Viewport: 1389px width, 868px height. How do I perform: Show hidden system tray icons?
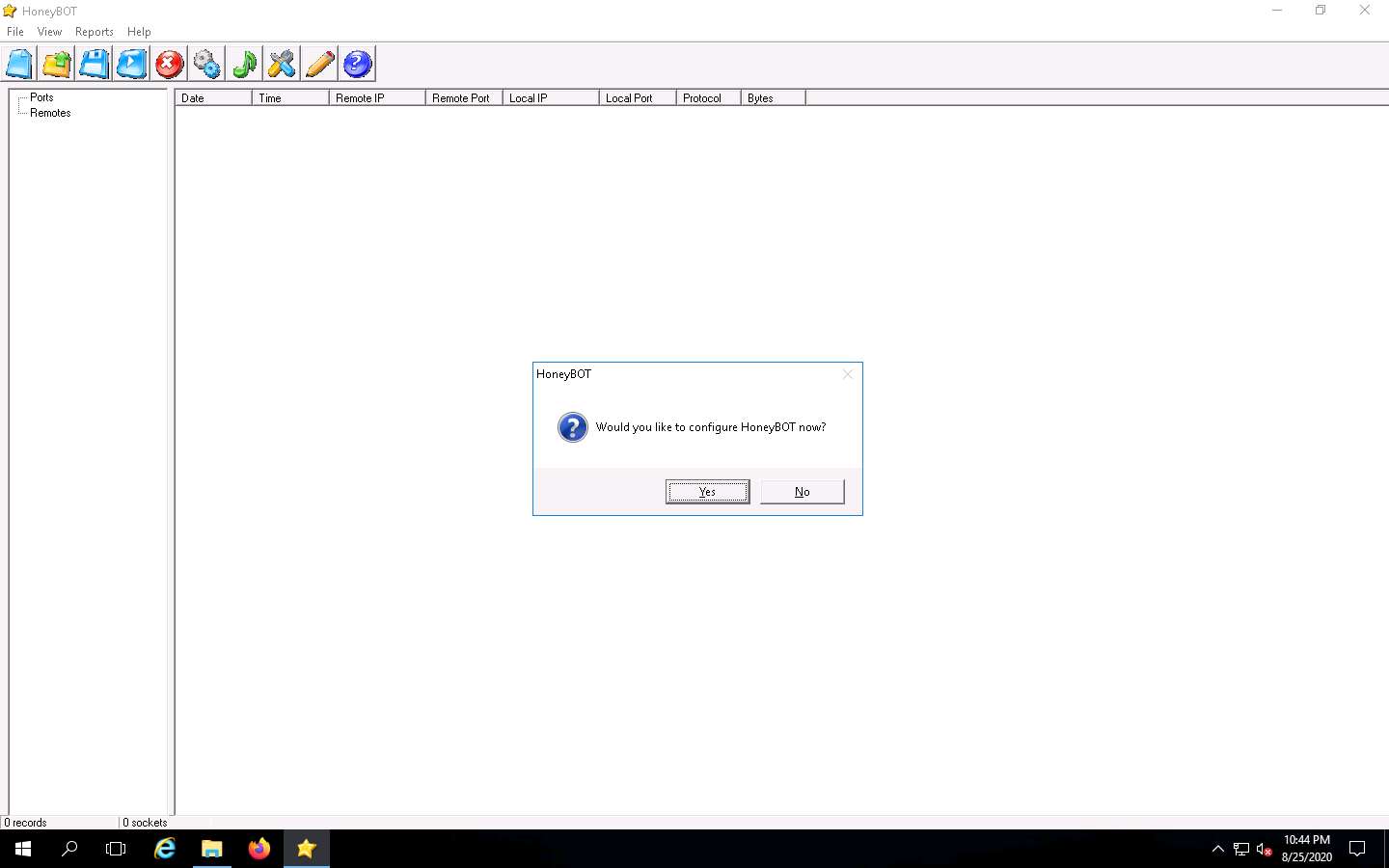[1217, 849]
